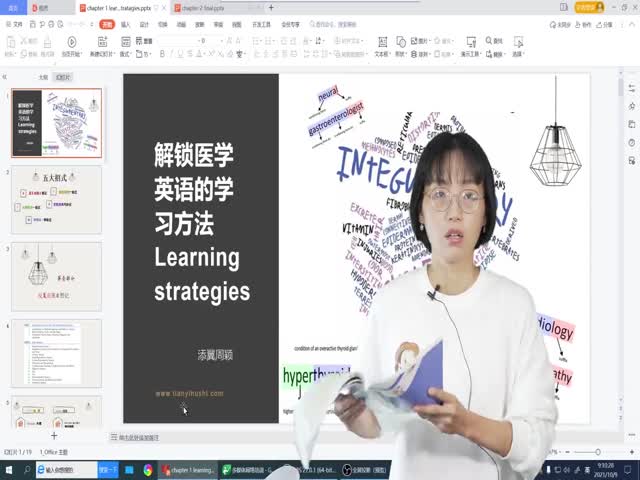This screenshot has width=640, height=480.
Task: Click the Print Preview icon in quick access toolbar
Action: click(60, 24)
